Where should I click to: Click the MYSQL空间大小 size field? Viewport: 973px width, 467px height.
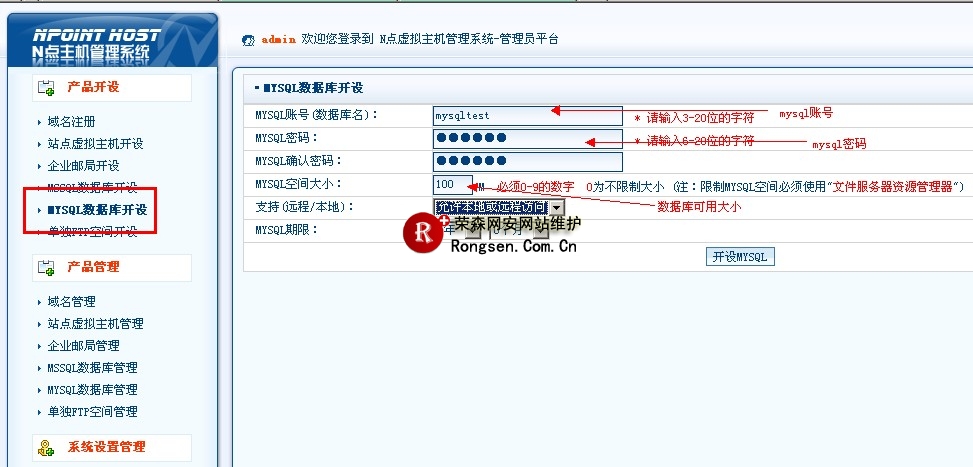452,185
